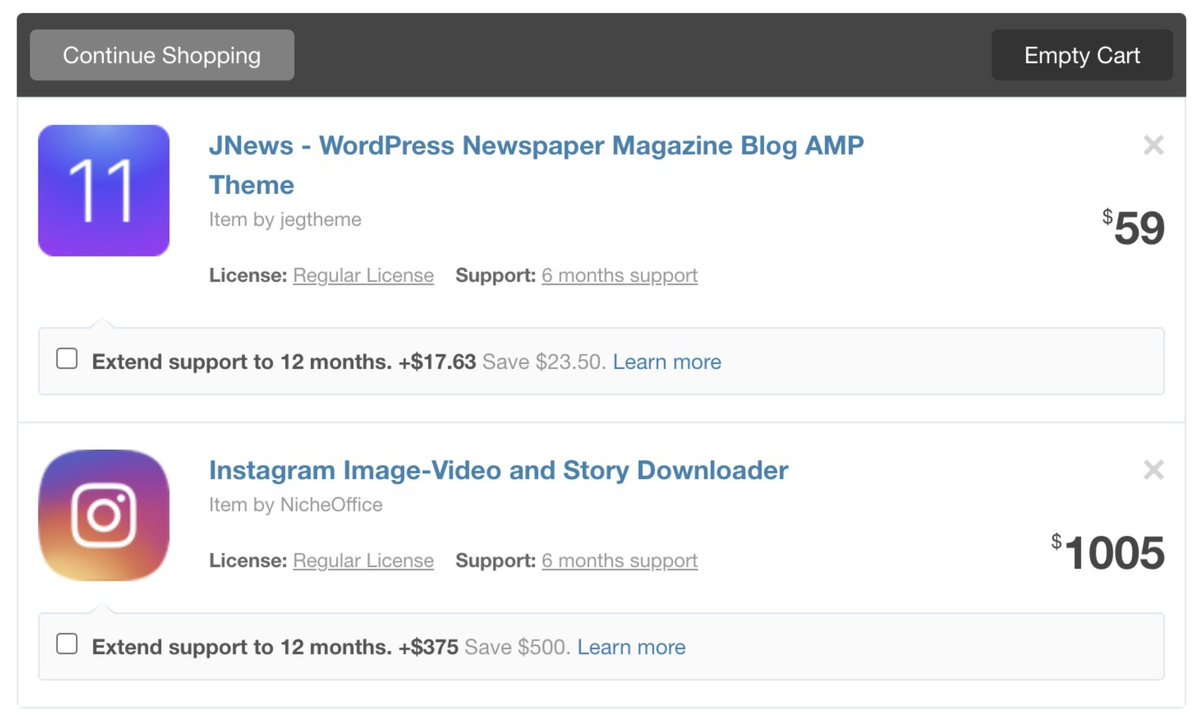1200x715 pixels.
Task: Change Regular License for JNews theme
Action: click(363, 275)
